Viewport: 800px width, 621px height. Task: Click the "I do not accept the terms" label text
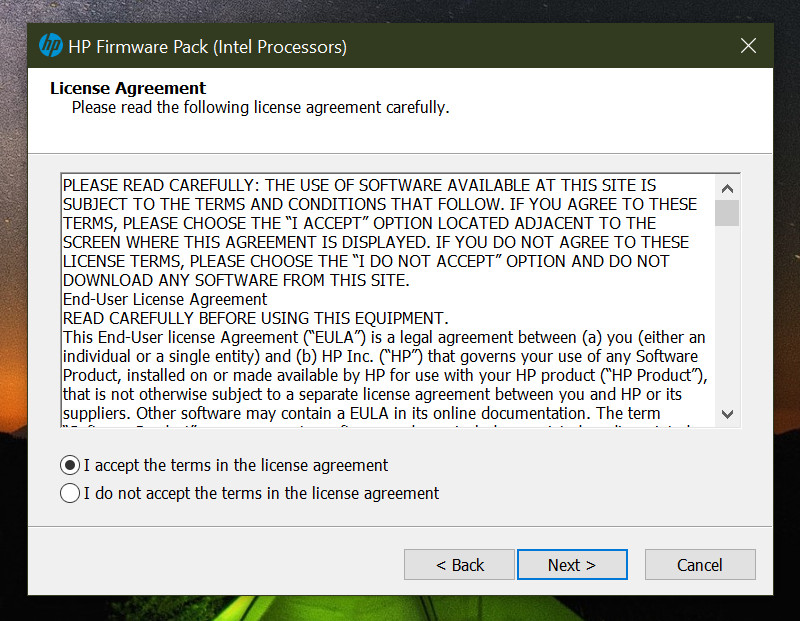(x=261, y=493)
